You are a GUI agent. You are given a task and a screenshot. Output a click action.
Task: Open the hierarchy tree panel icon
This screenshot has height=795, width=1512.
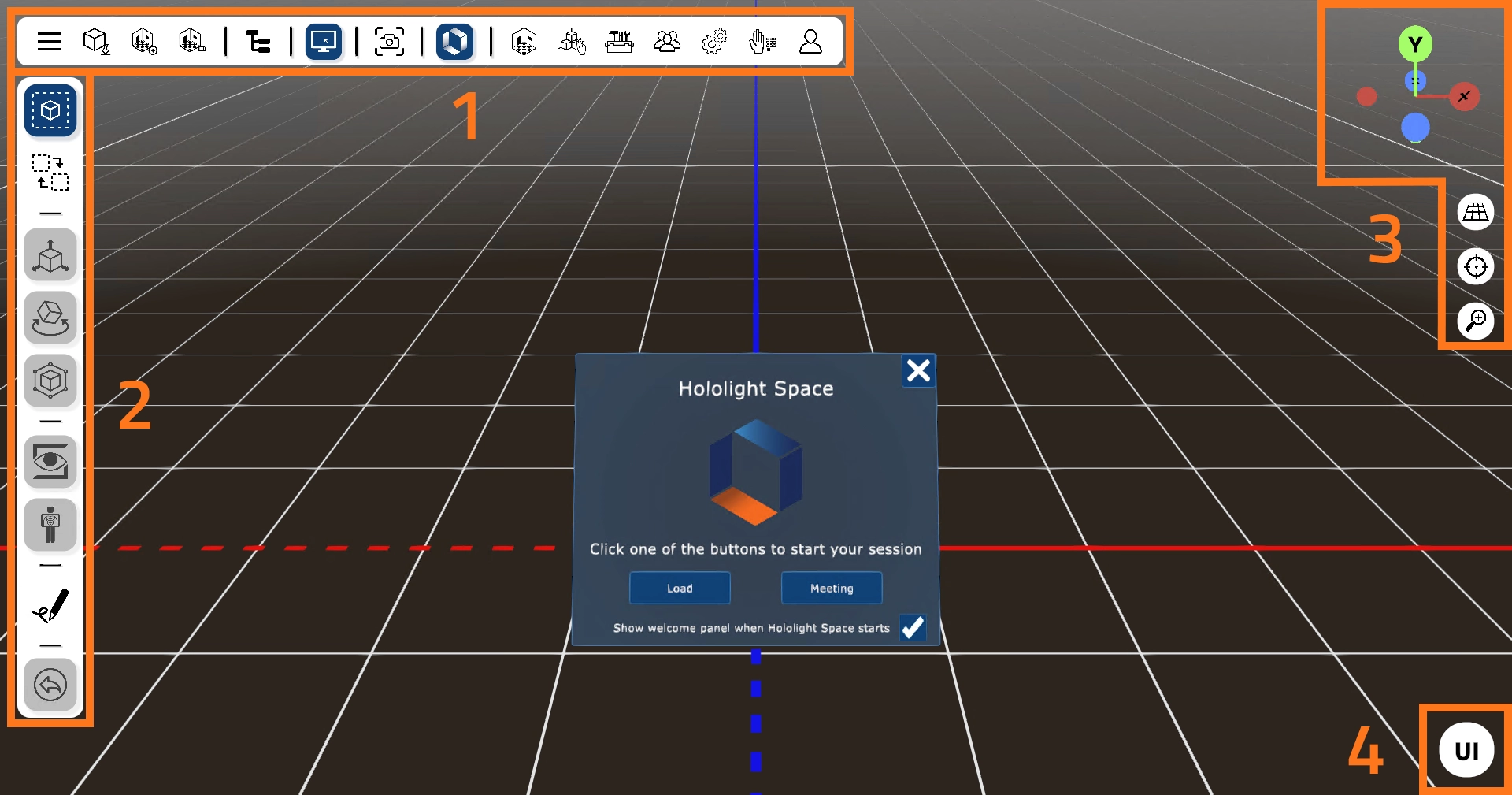258,41
